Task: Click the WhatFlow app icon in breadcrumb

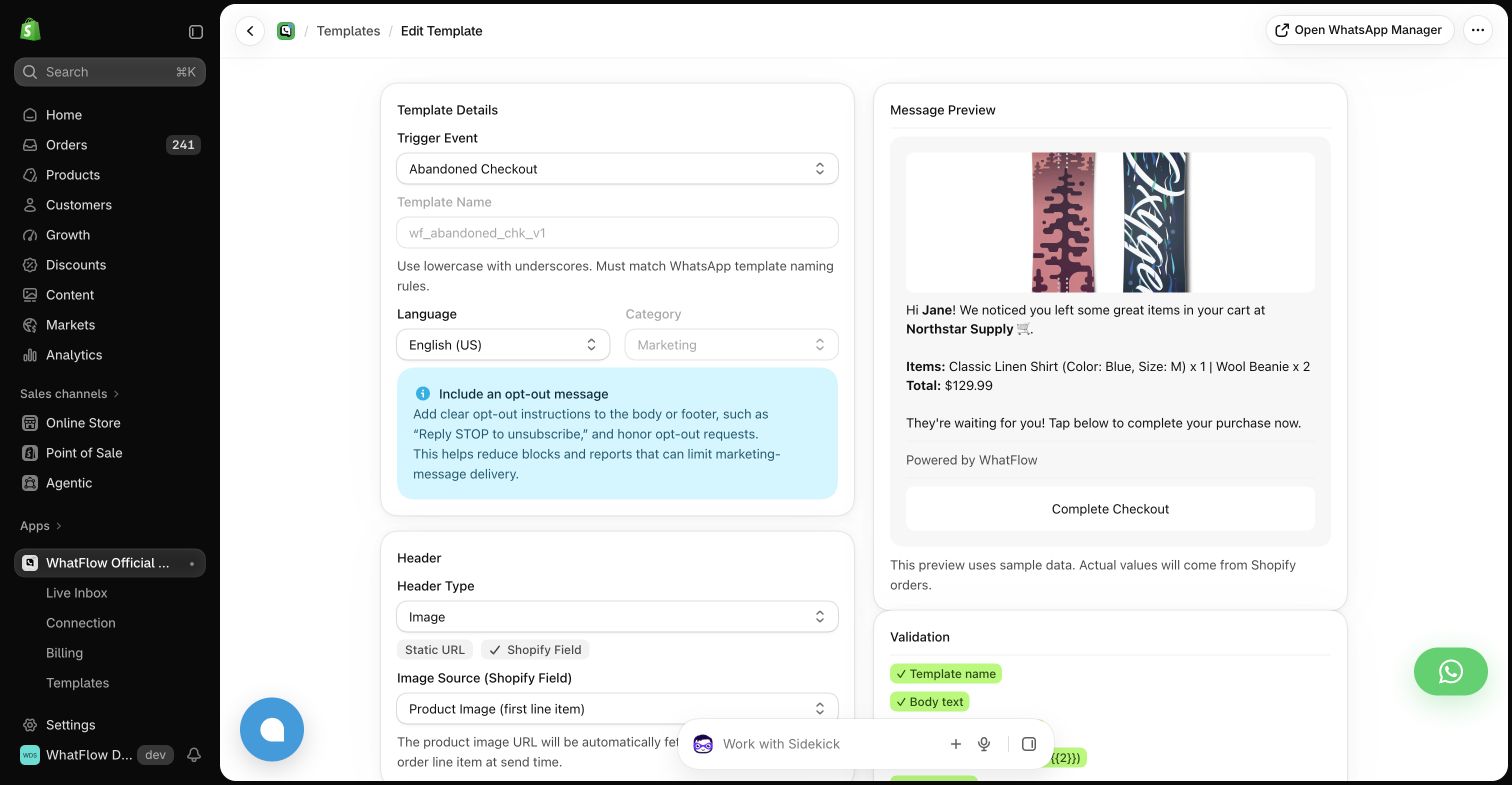Action: tap(286, 31)
